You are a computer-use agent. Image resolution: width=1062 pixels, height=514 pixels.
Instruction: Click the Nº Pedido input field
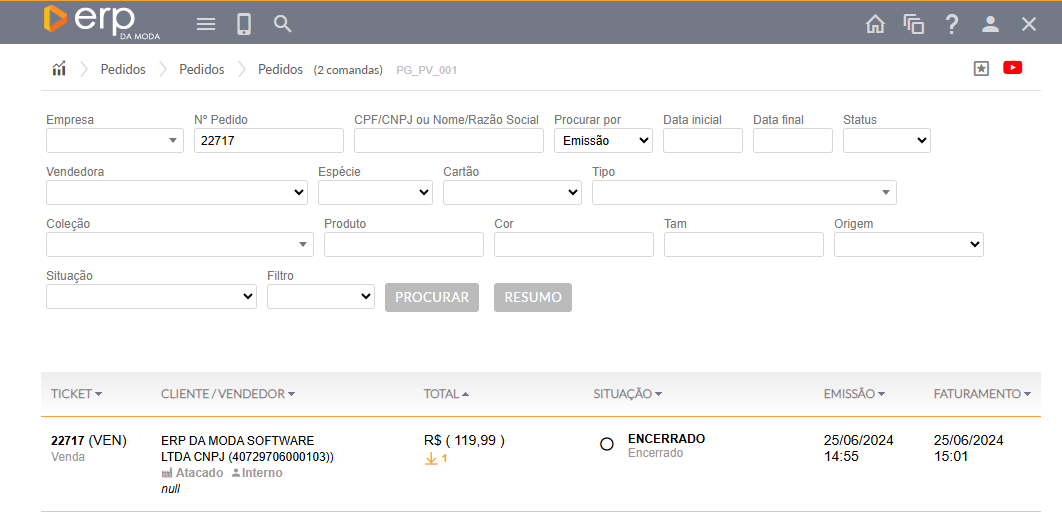pos(268,141)
